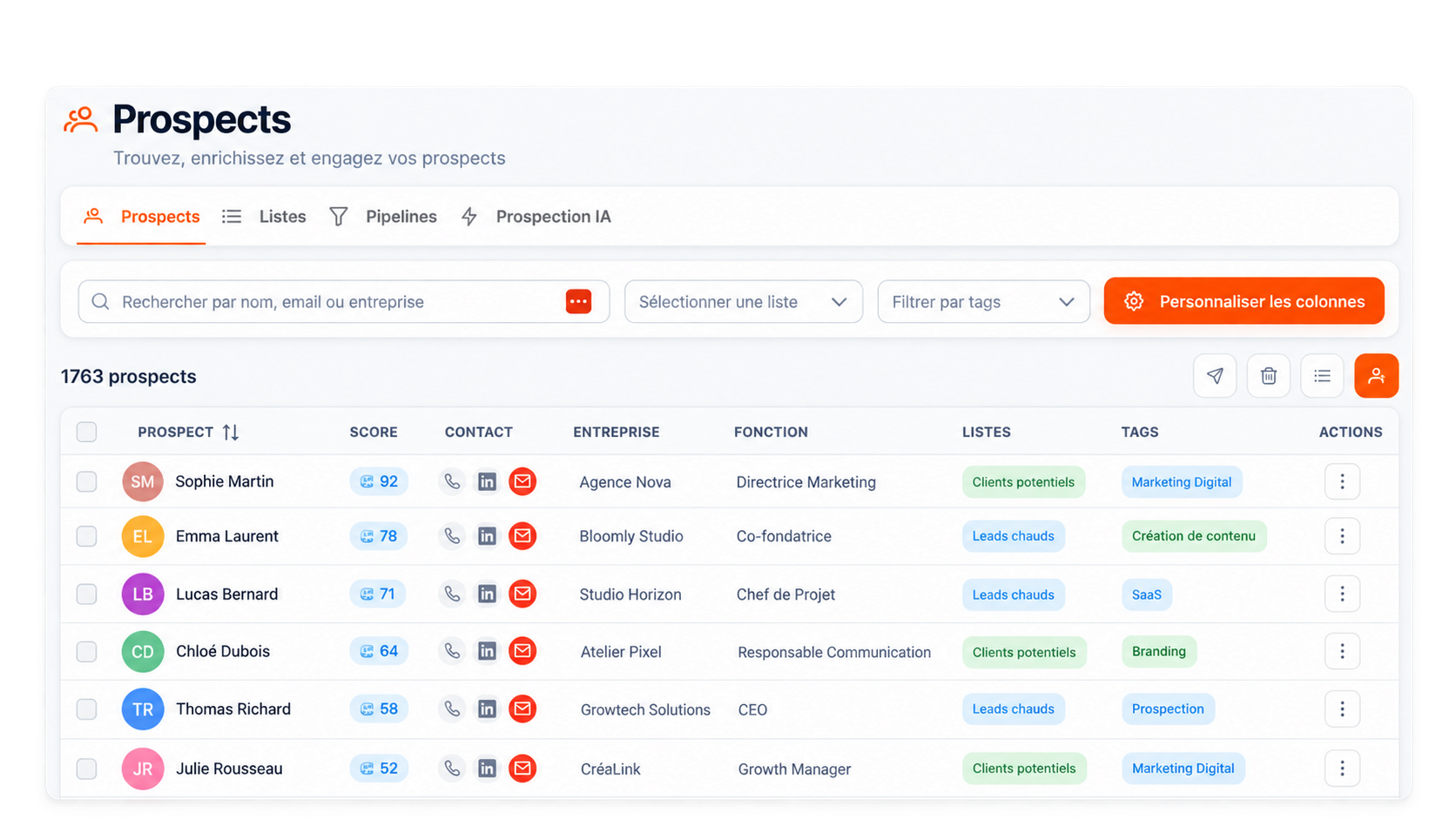Viewport: 1456px width, 819px height.
Task: Open Sophie Martin's LinkedIn icon
Action: point(487,481)
